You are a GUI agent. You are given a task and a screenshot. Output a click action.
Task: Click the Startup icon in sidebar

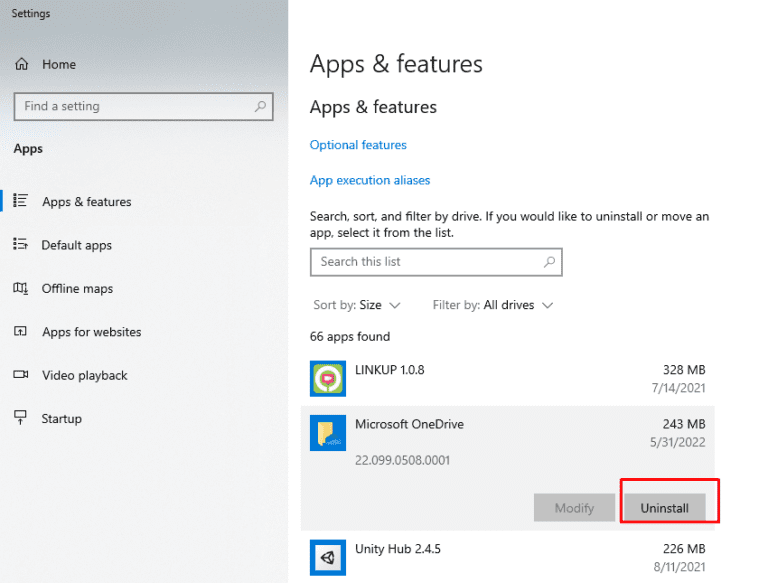(21, 418)
